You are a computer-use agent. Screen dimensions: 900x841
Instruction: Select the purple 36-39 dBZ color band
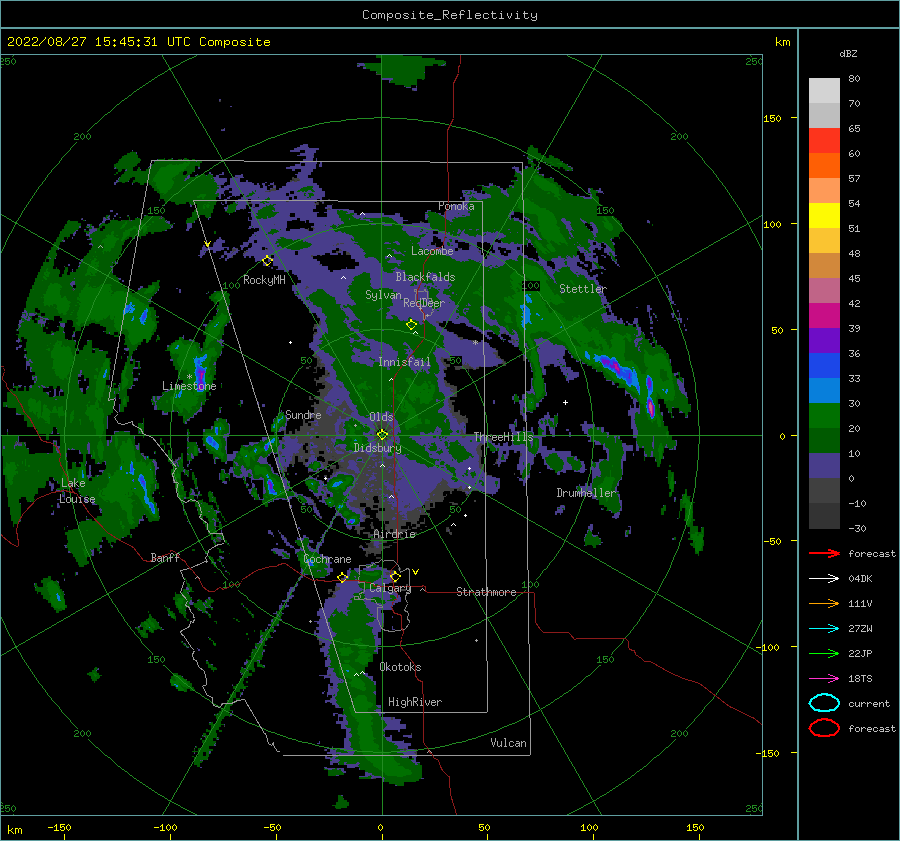(x=824, y=341)
